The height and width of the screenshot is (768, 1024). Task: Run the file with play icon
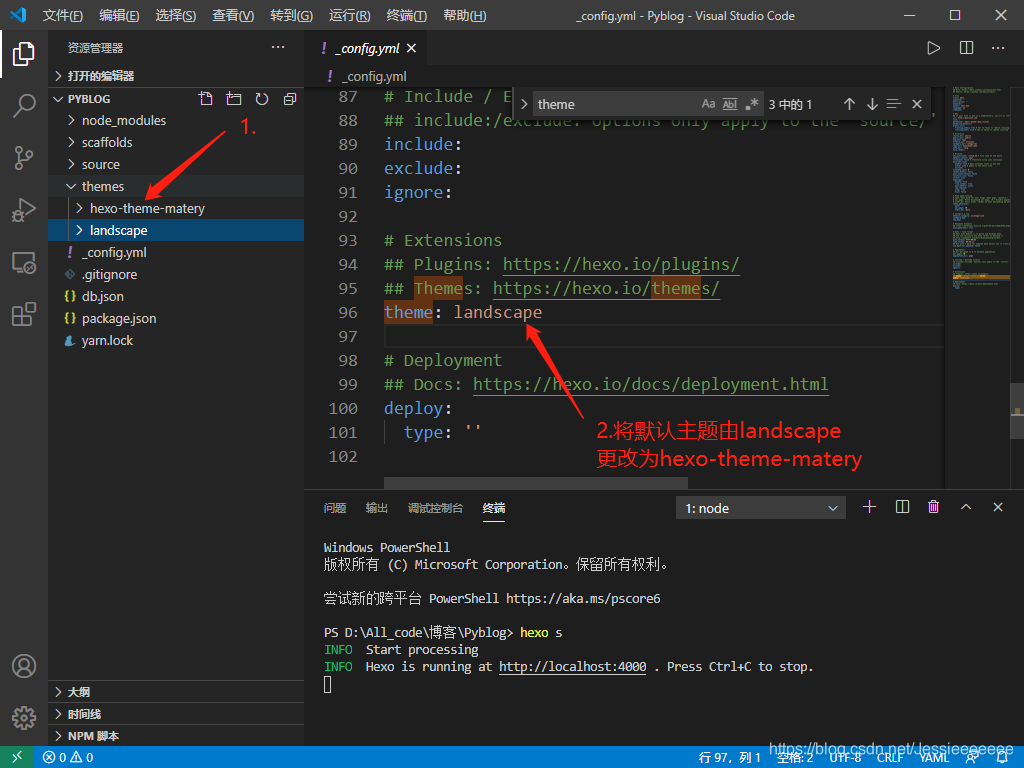[933, 48]
